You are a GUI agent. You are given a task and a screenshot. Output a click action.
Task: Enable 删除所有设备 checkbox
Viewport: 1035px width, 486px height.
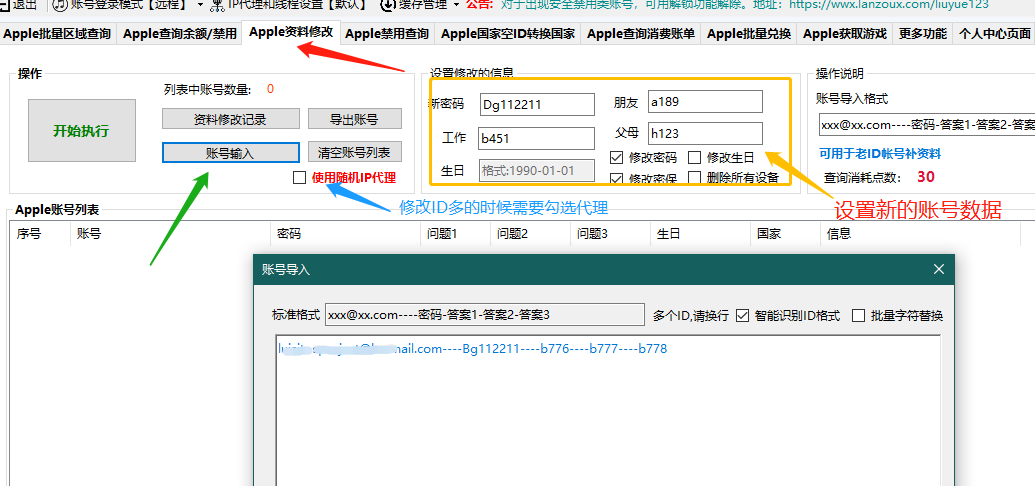coord(694,178)
